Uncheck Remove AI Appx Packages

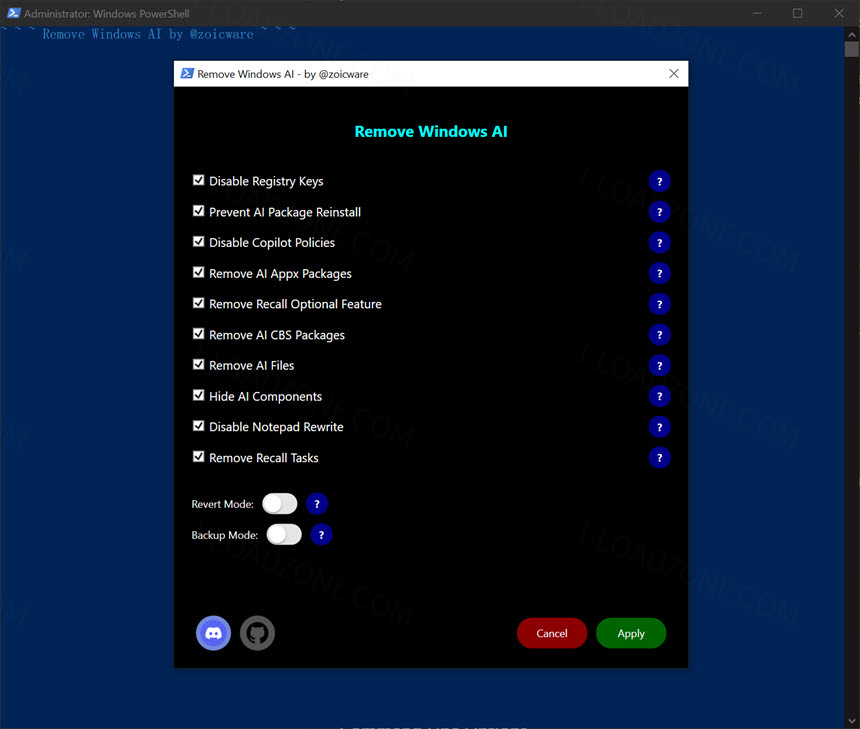[199, 273]
